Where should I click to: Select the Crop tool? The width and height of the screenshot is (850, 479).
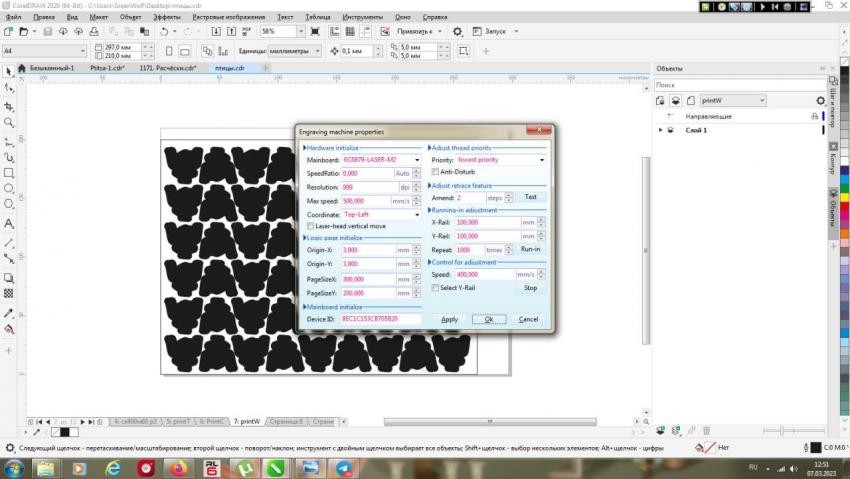click(9, 106)
